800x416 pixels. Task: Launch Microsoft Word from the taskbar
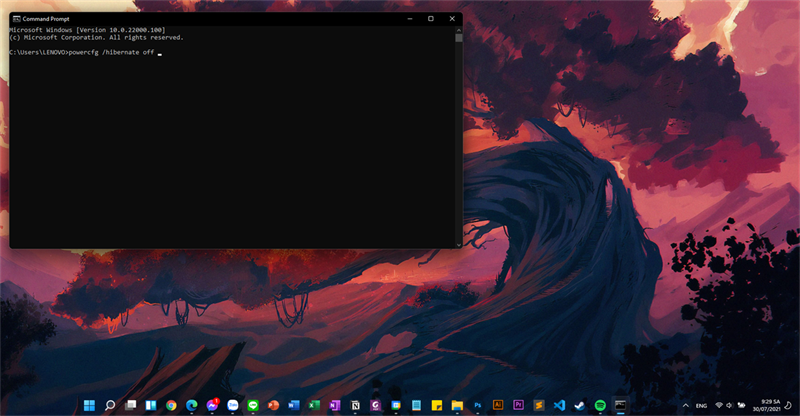point(294,405)
